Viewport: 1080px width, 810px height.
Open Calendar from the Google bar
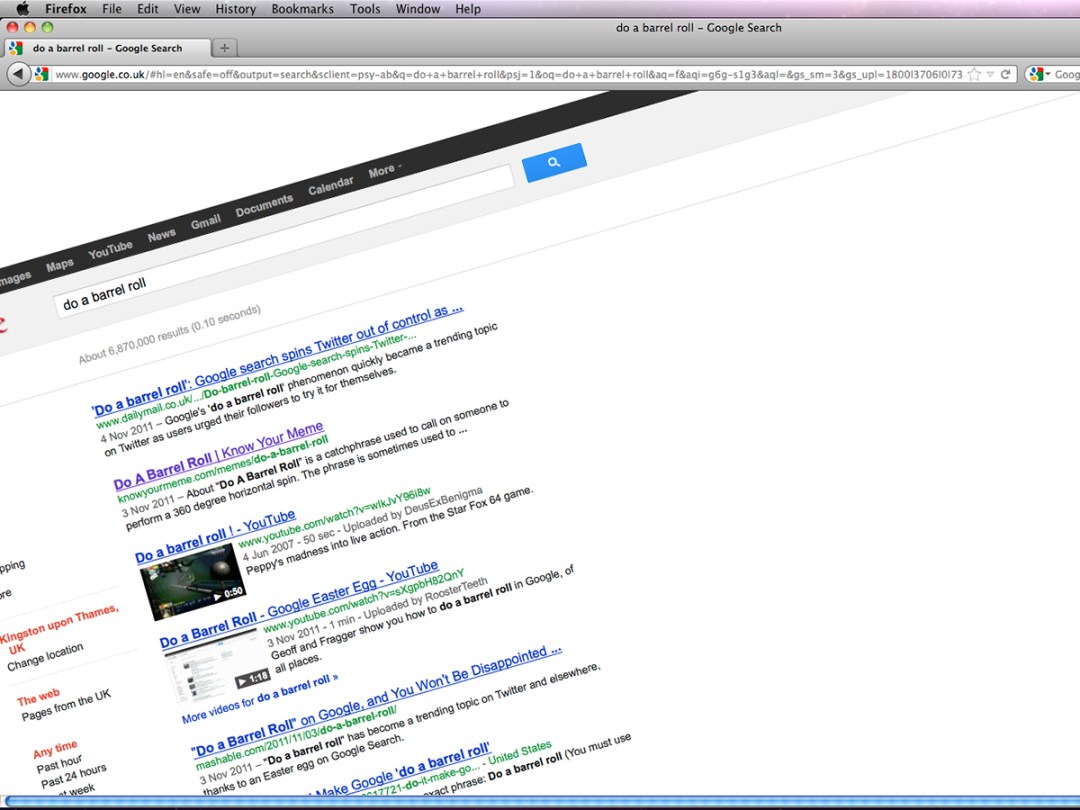pos(331,185)
